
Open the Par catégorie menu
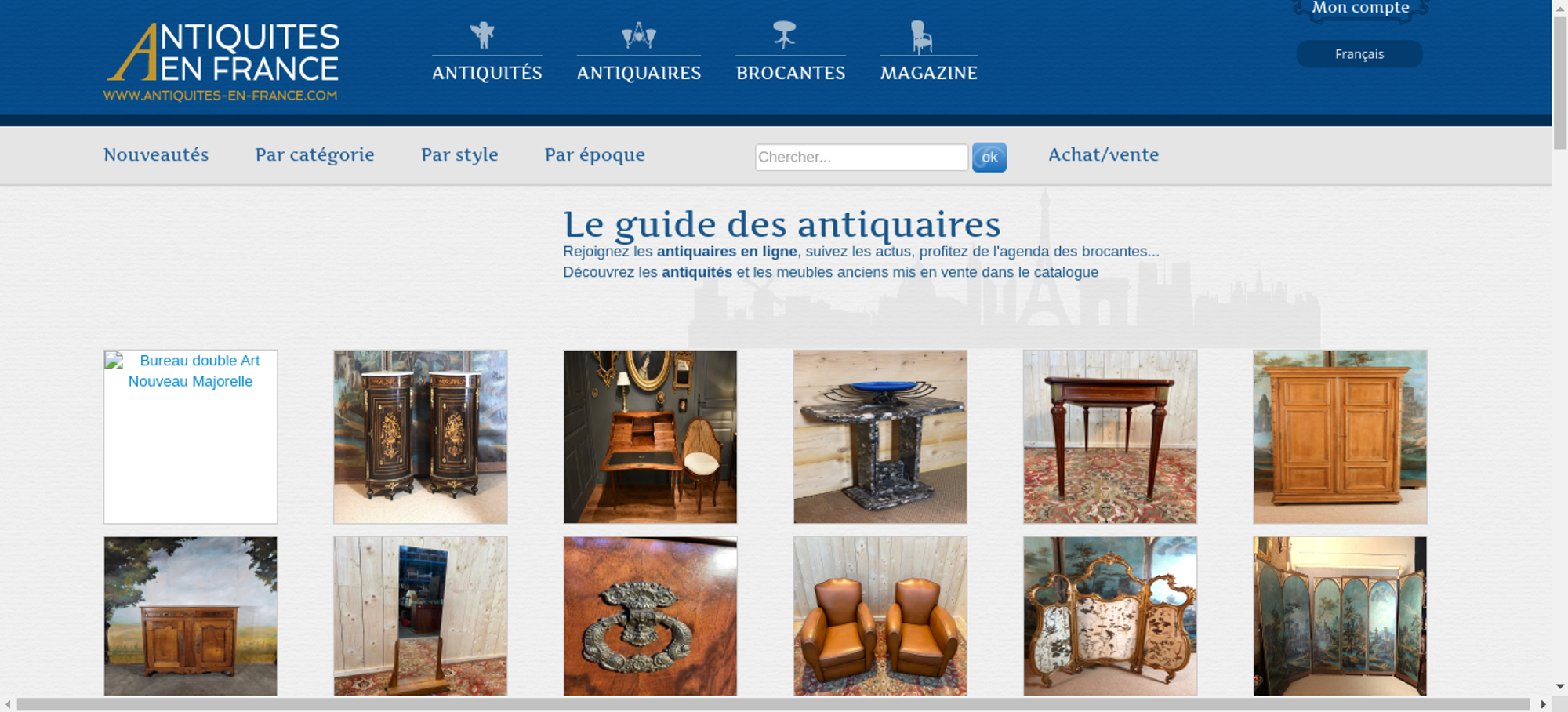pos(314,154)
